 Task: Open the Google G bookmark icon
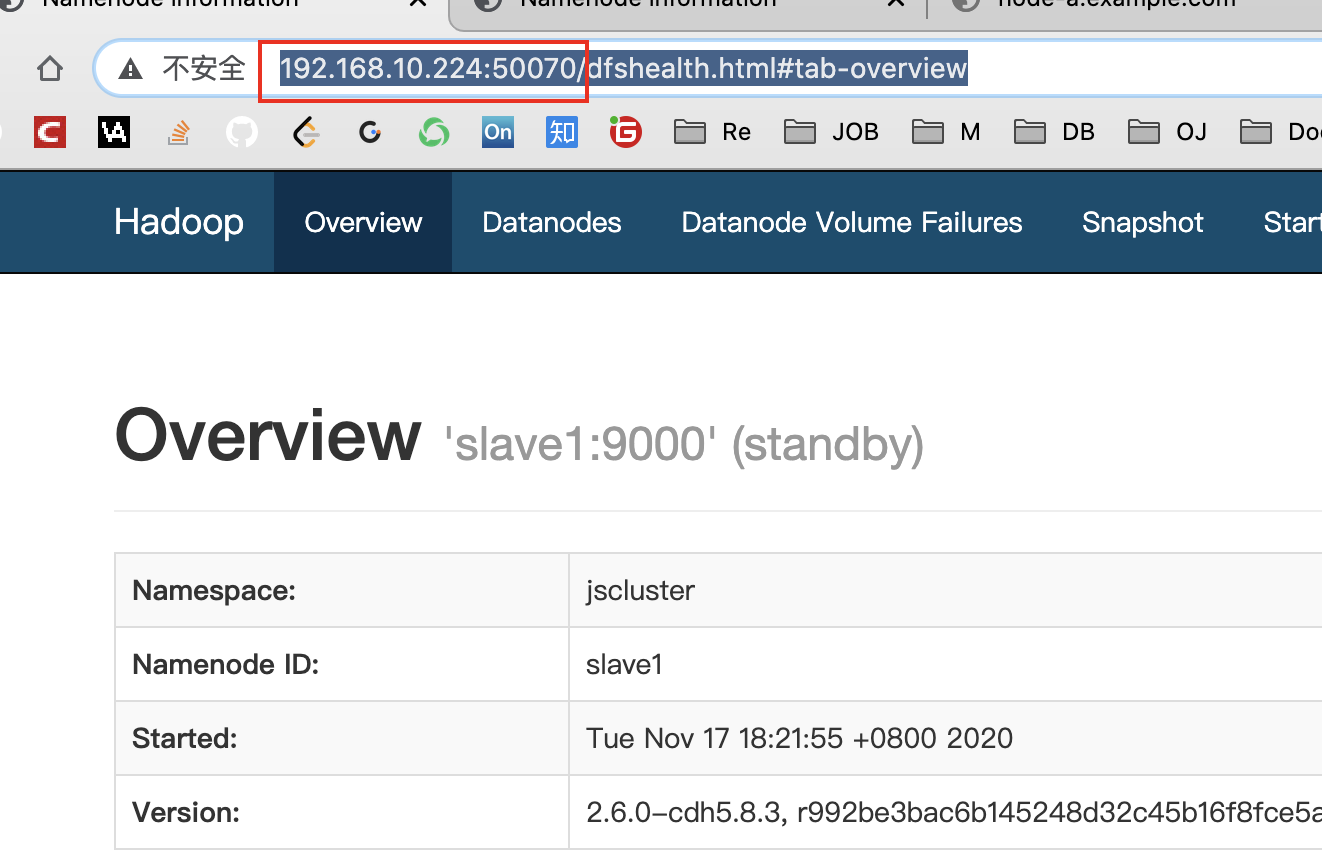pyautogui.click(x=370, y=131)
